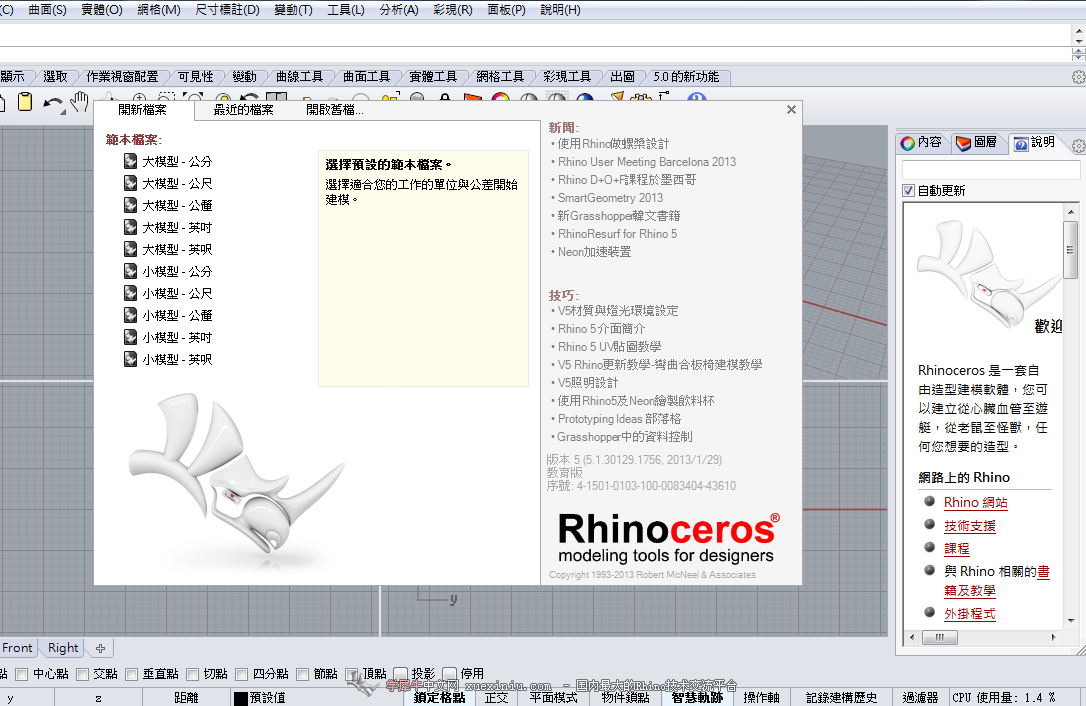
Task: Open the 分析(A) menu
Action: pyautogui.click(x=399, y=10)
